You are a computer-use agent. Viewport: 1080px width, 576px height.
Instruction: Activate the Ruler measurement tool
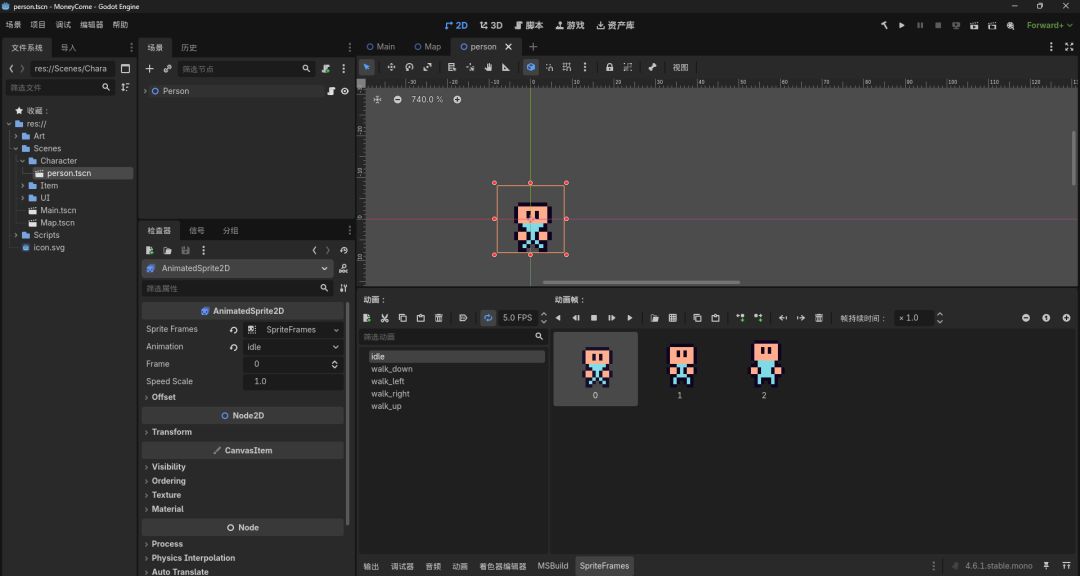pyautogui.click(x=506, y=67)
